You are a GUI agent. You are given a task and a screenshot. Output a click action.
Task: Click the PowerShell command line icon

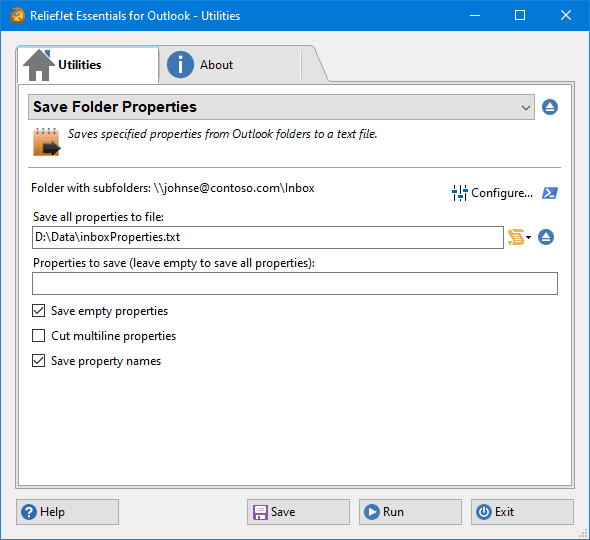550,193
